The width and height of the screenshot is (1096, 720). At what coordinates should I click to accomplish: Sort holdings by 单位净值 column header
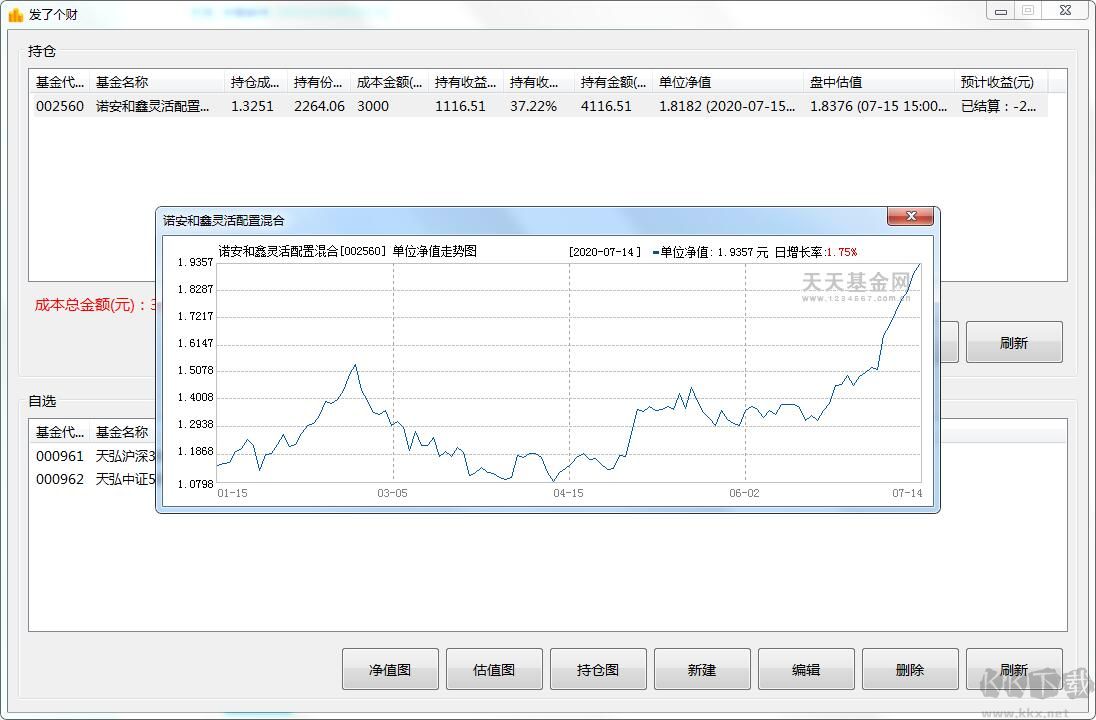726,82
